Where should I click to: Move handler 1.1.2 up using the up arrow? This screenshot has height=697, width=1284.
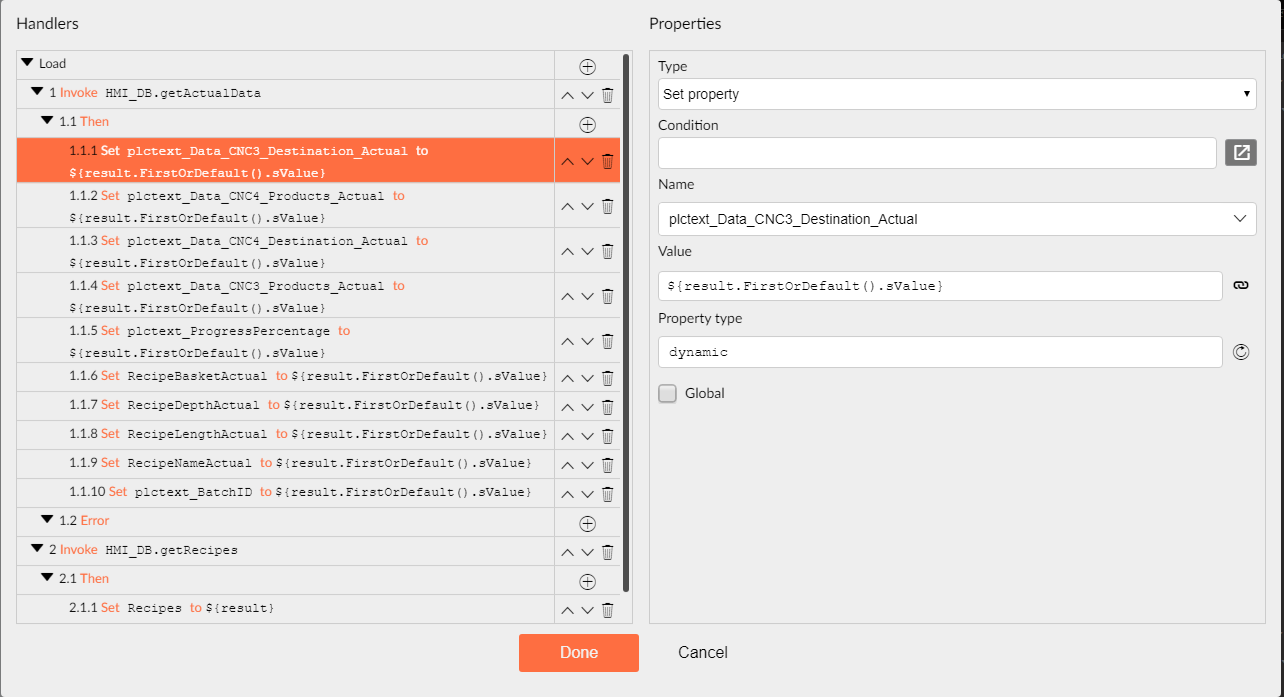click(x=567, y=206)
